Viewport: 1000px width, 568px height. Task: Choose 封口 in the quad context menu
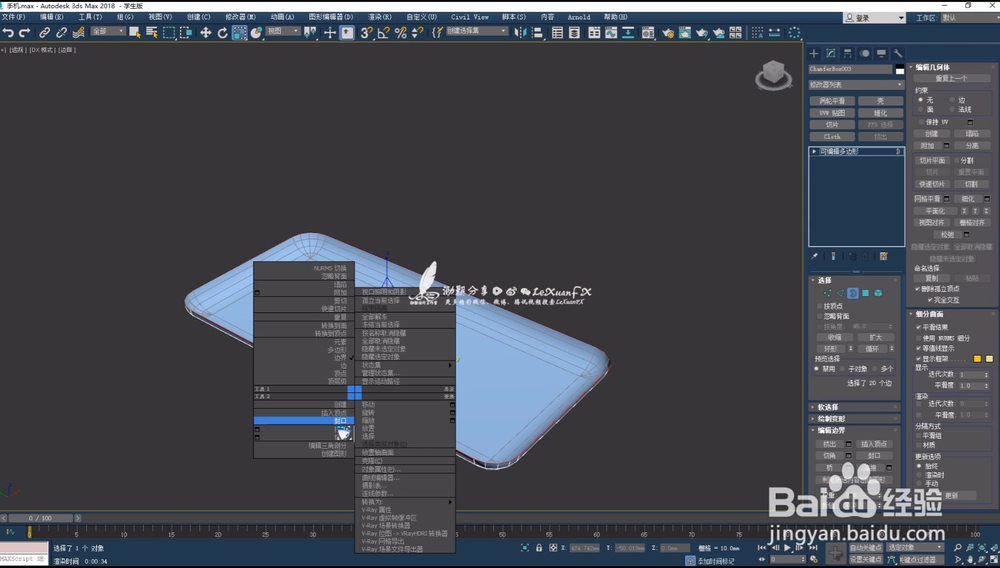click(304, 421)
